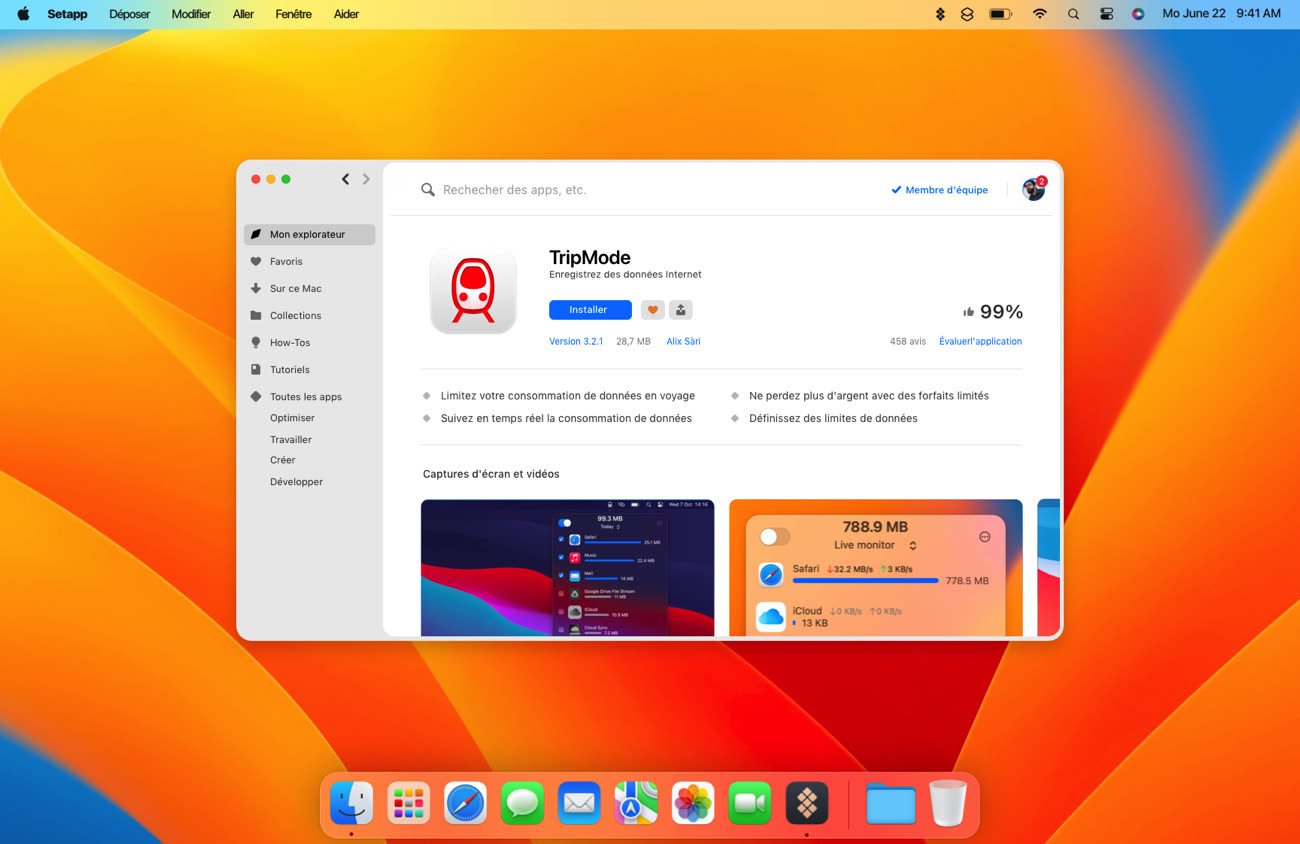Open Safari from the Dock

[466, 803]
